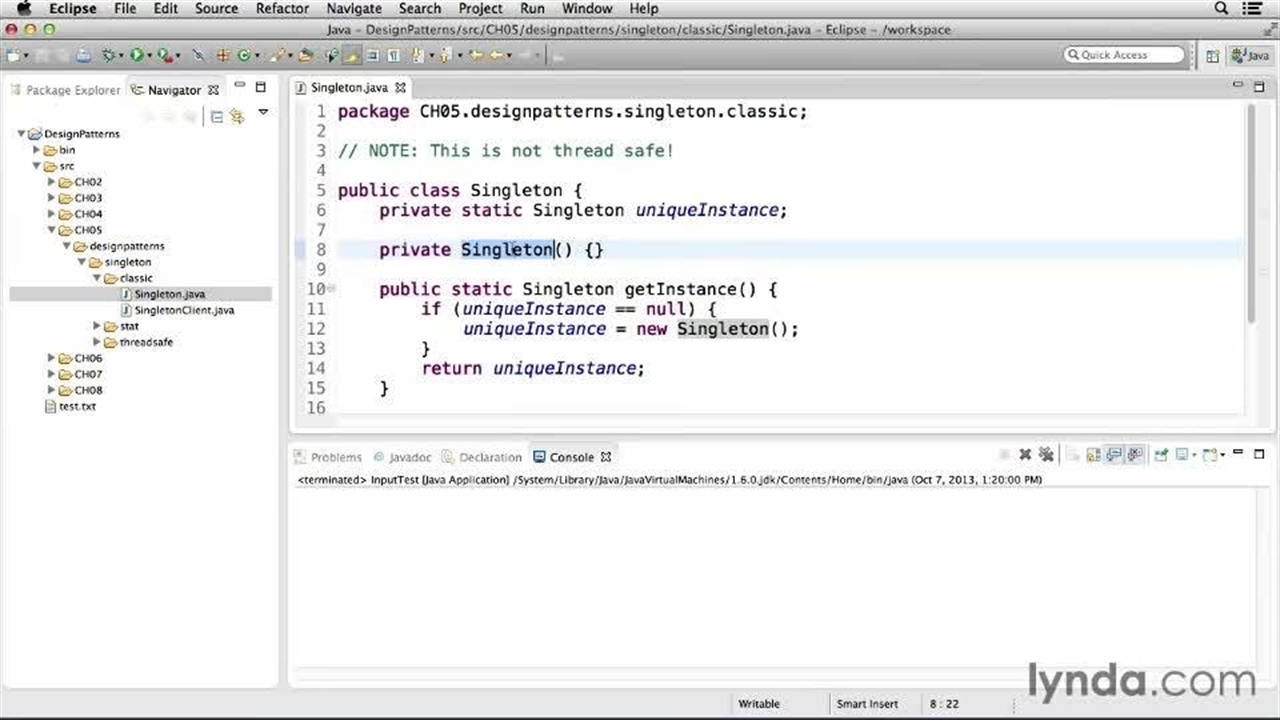This screenshot has height=720, width=1280.
Task: Toggle Block Selection Mode in the toolbar
Action: point(372,56)
